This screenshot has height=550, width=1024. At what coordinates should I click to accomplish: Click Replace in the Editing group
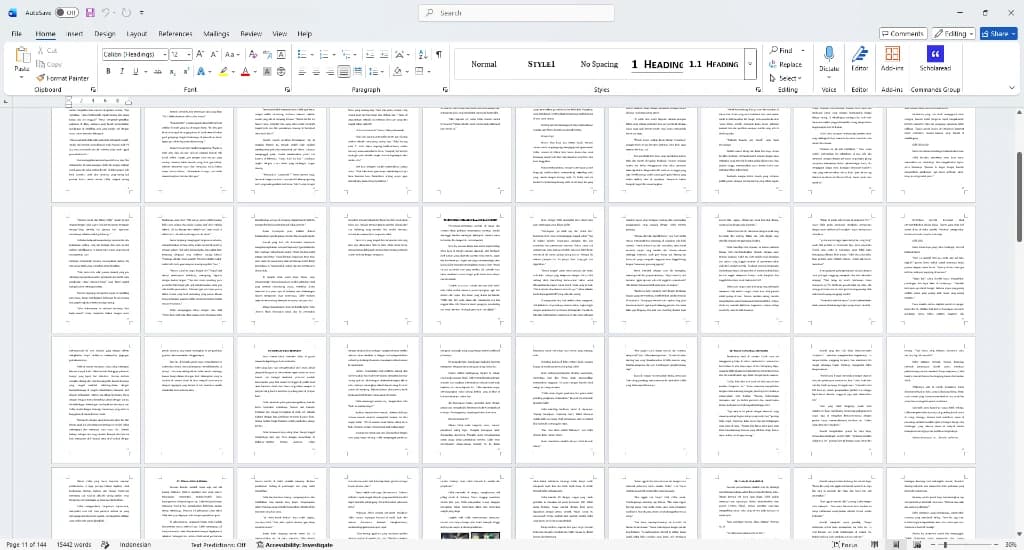[x=786, y=64]
